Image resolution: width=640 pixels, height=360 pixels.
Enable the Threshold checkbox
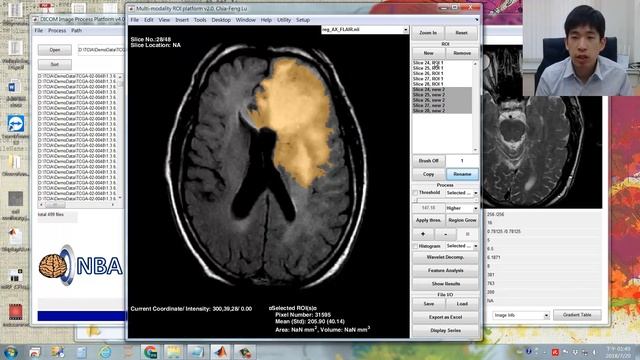pos(415,193)
